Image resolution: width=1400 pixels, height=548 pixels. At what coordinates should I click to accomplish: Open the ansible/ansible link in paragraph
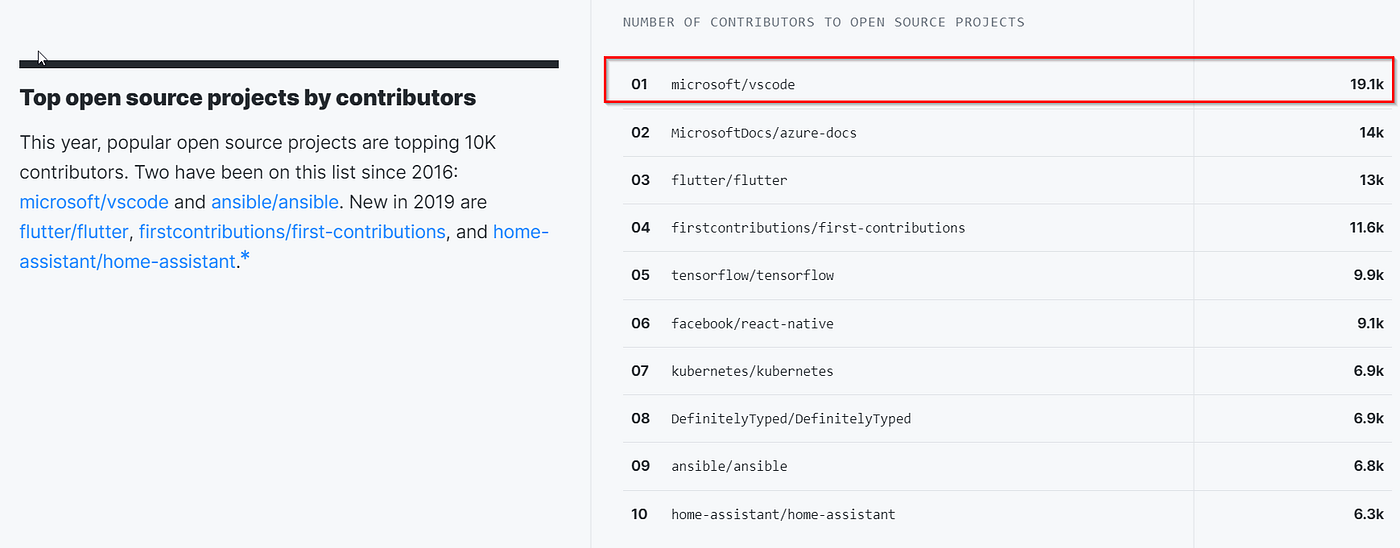(275, 202)
